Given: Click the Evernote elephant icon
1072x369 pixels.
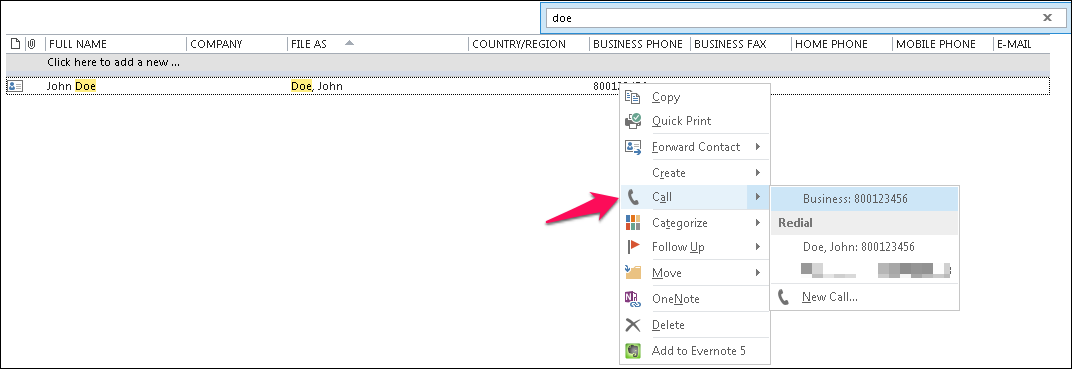Looking at the screenshot, I should tap(633, 351).
